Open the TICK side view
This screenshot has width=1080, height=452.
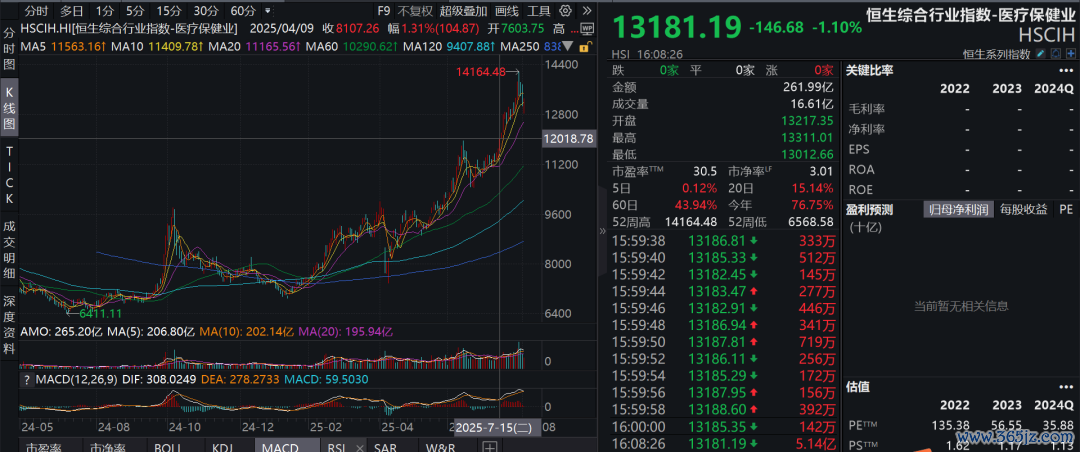10,175
